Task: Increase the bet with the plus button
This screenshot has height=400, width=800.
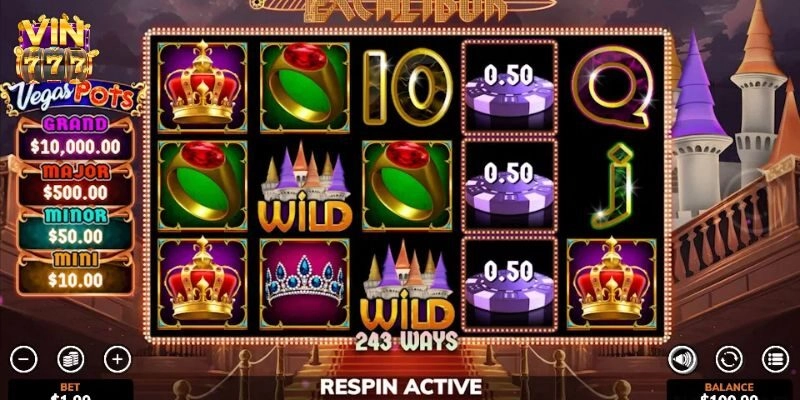Action: tap(117, 360)
